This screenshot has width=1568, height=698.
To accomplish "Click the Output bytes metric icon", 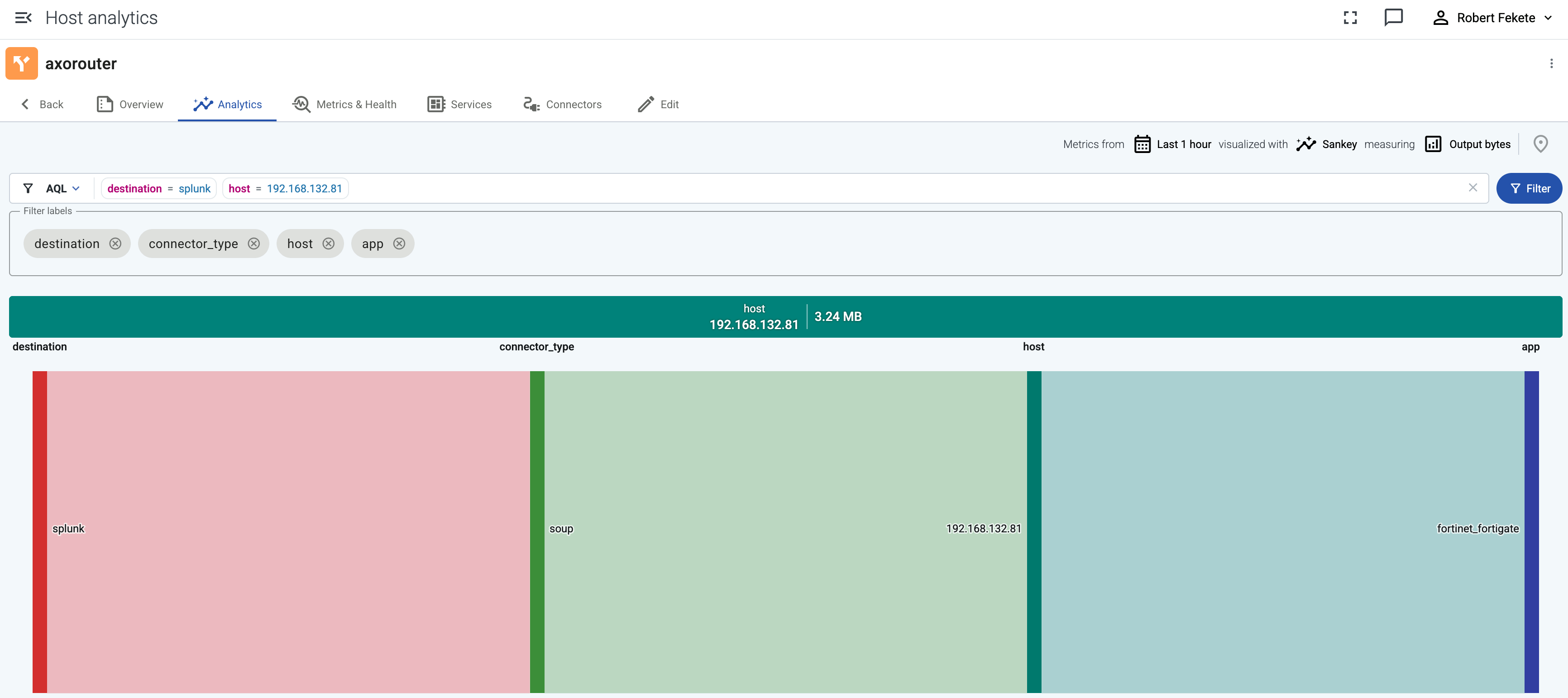I will click(1433, 143).
